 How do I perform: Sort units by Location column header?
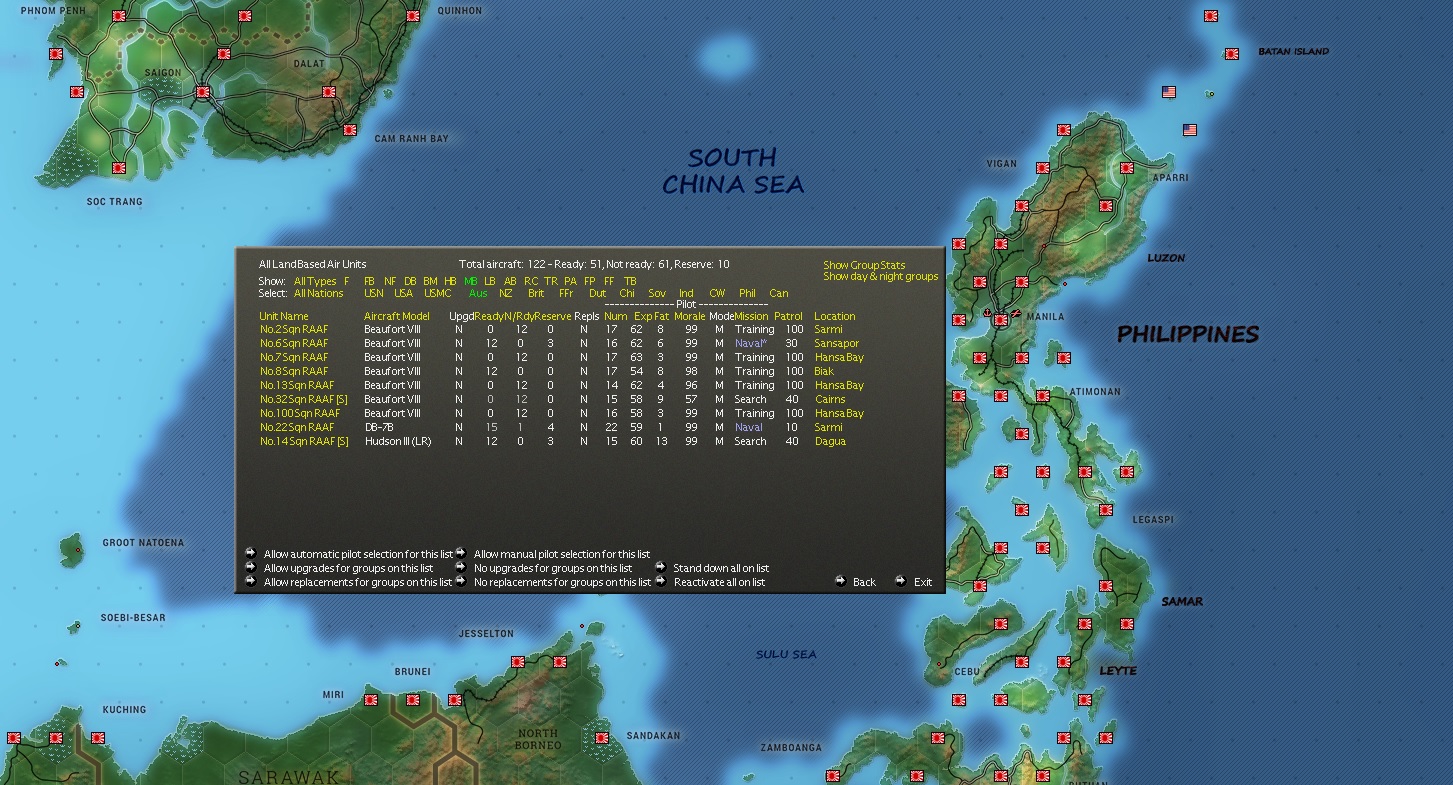(834, 316)
